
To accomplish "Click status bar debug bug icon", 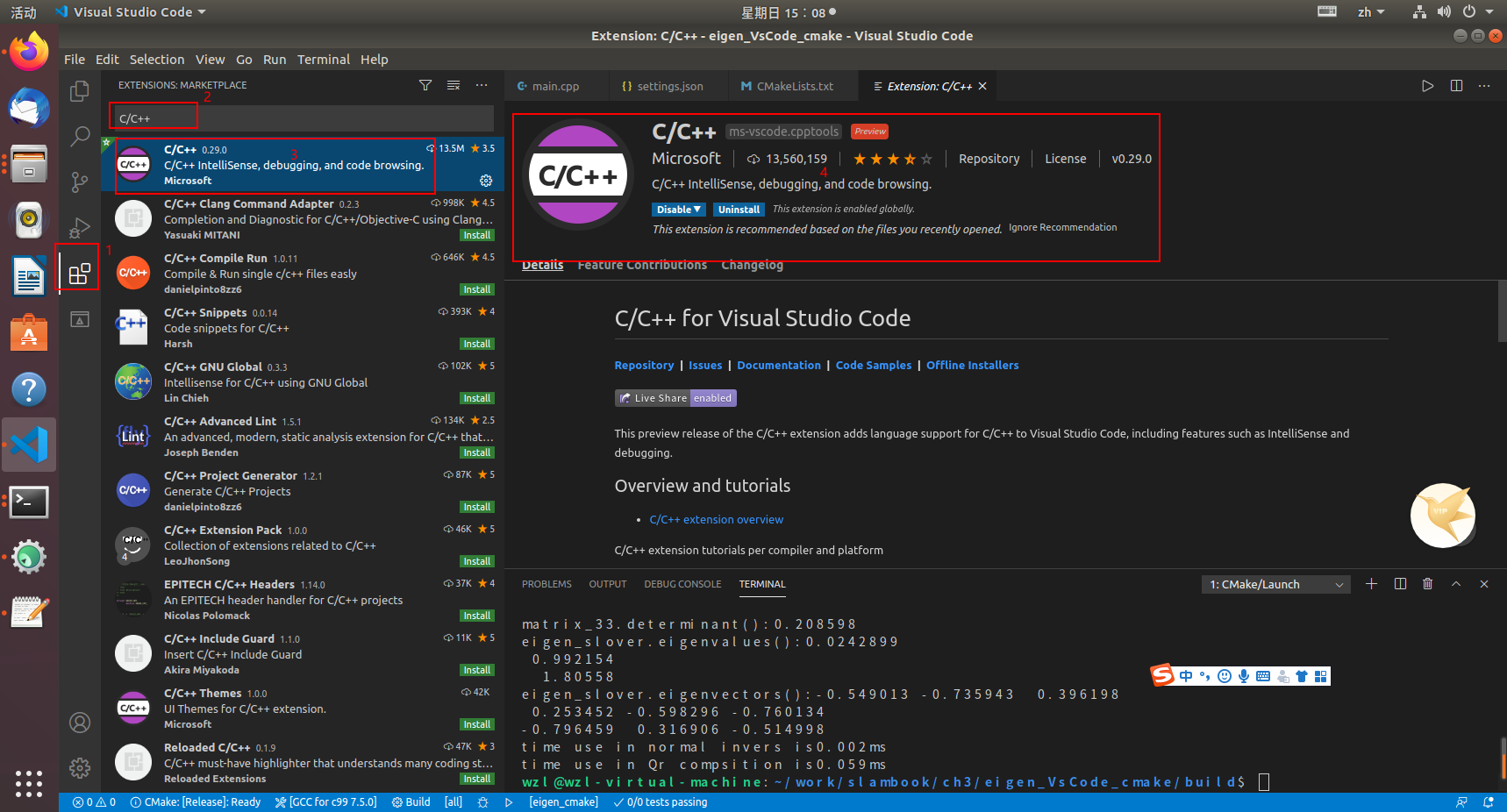I will pos(482,802).
